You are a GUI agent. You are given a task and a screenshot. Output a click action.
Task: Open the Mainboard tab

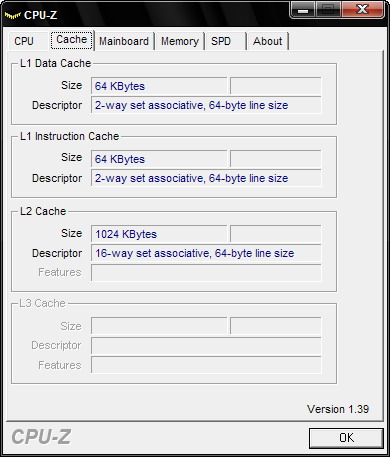[x=124, y=41]
